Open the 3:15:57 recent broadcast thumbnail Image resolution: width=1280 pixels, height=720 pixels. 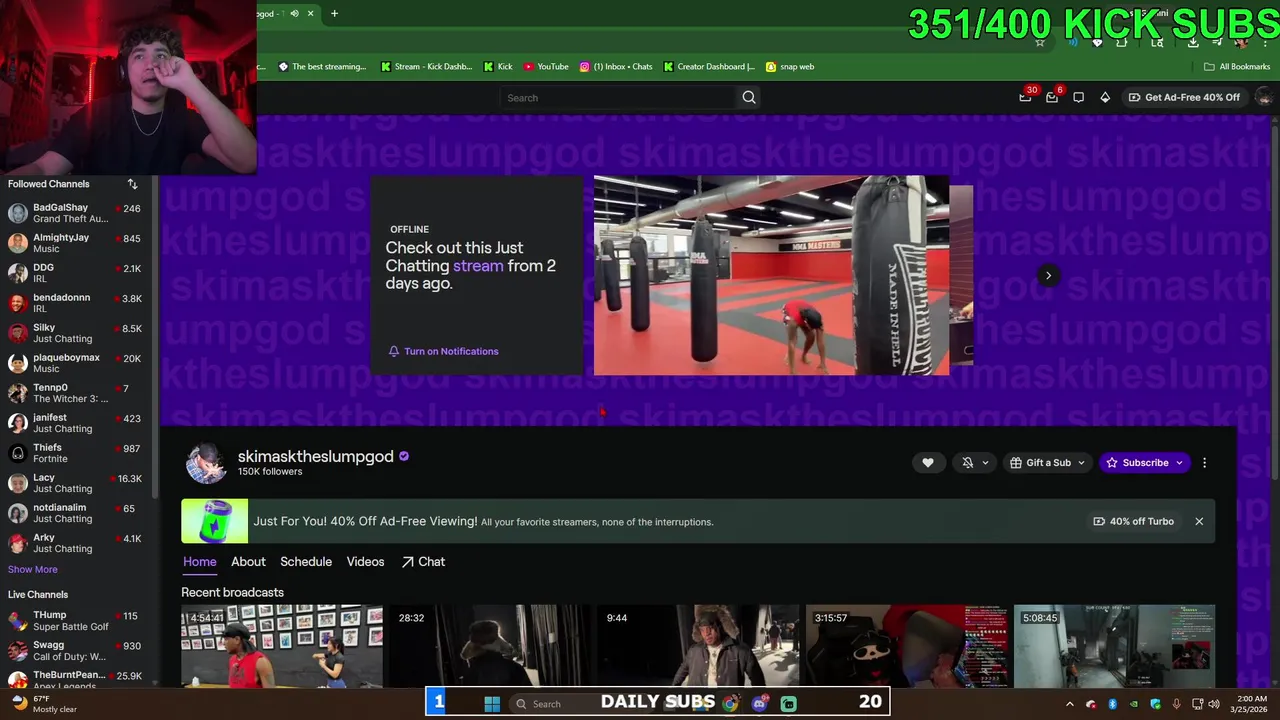(906, 646)
